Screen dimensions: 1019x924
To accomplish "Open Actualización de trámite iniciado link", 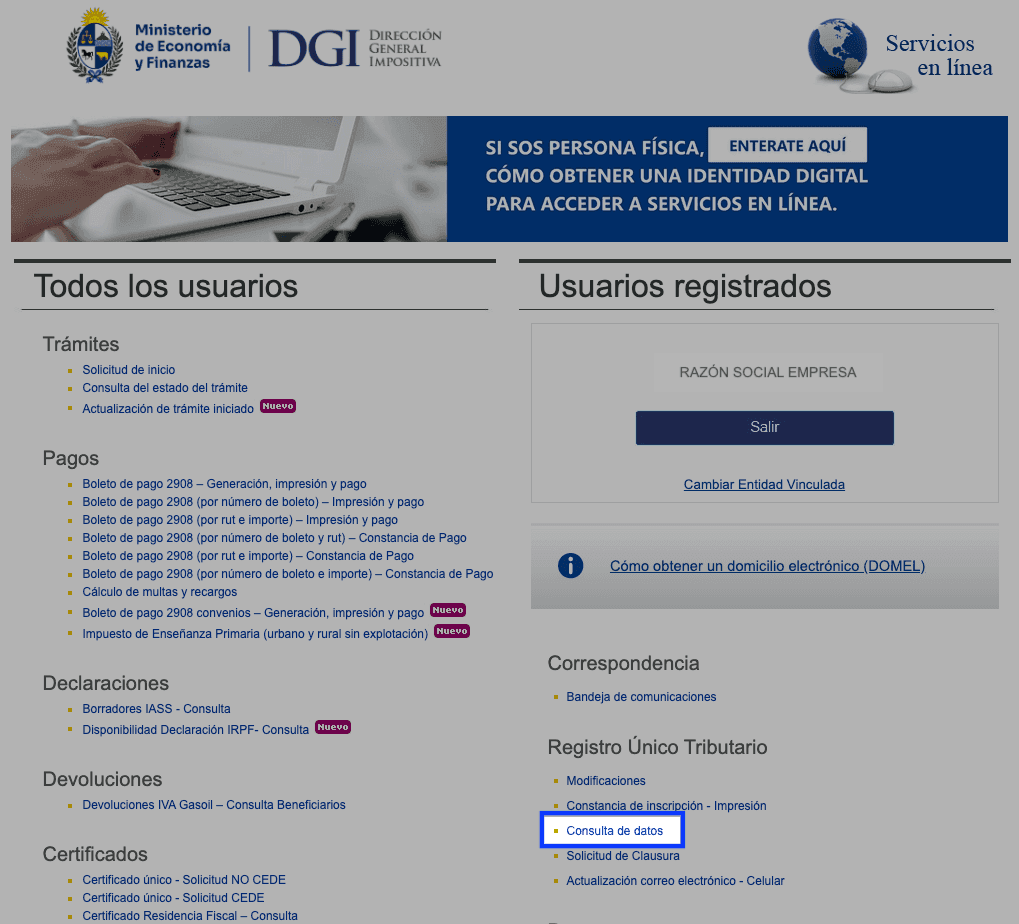I will [x=168, y=409].
